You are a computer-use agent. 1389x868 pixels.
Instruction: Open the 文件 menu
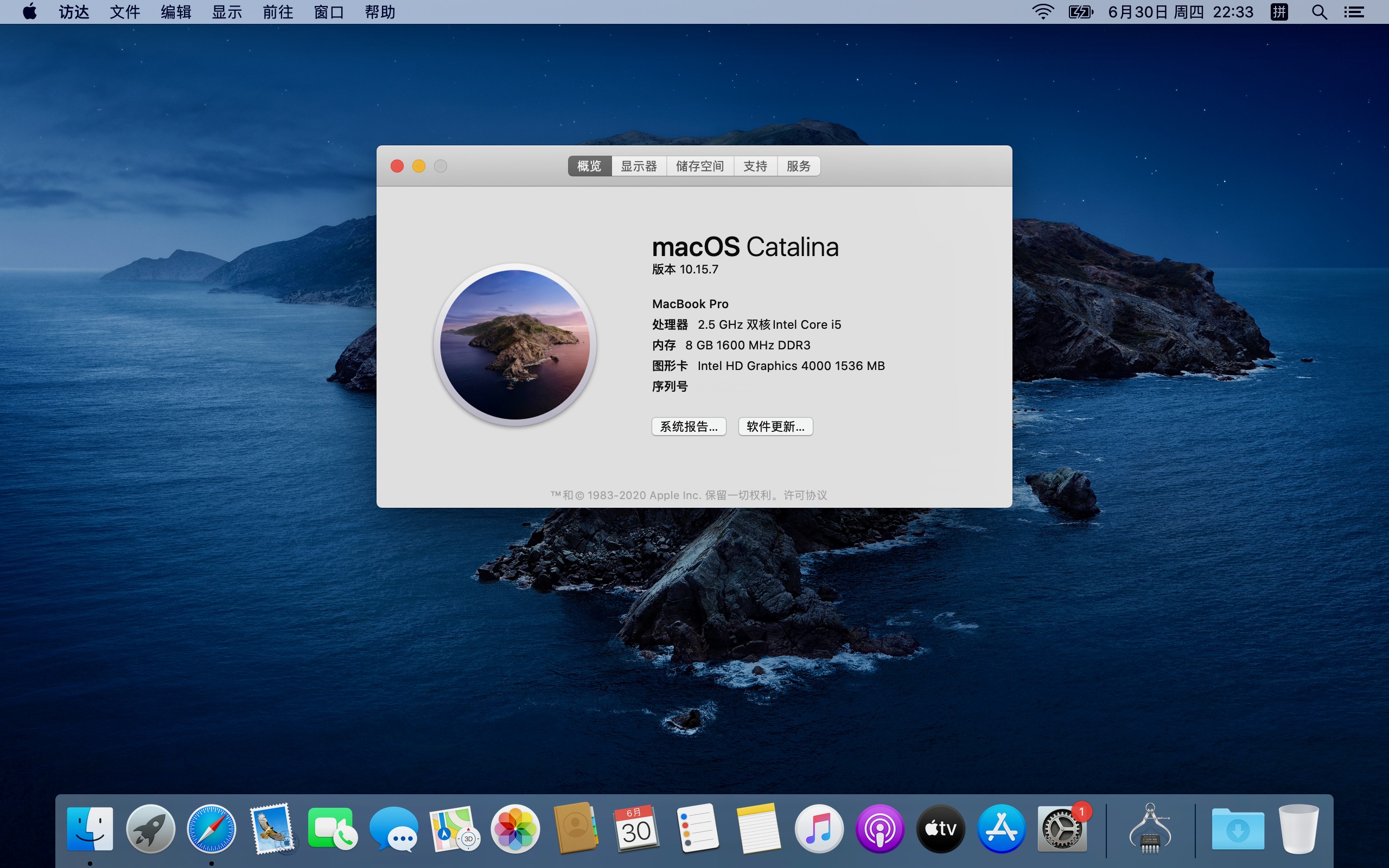[125, 11]
